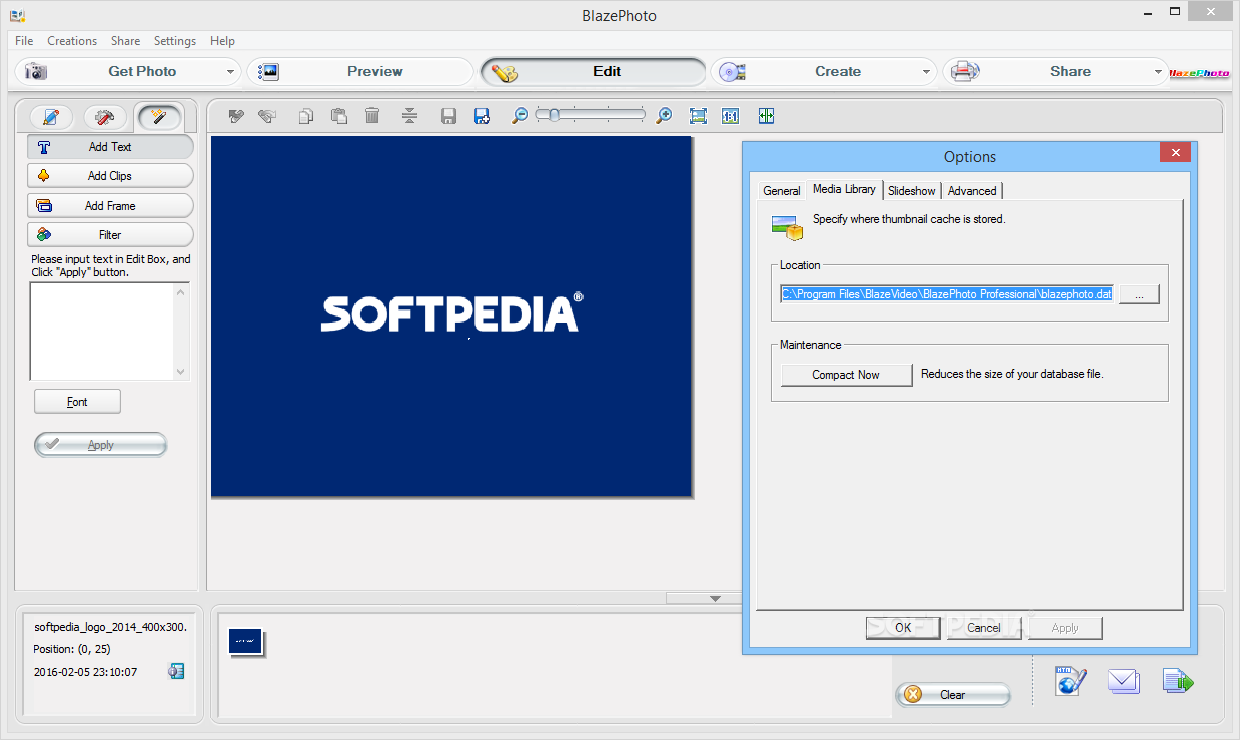Click the fit width arrows icon
1240x740 pixels.
pos(766,116)
